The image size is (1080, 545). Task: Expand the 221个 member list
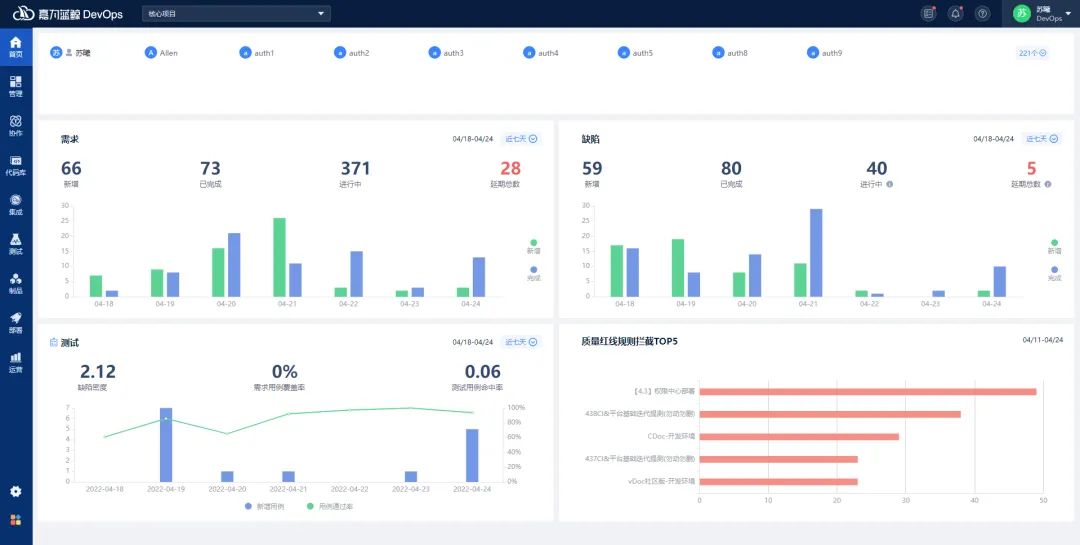pos(1032,52)
